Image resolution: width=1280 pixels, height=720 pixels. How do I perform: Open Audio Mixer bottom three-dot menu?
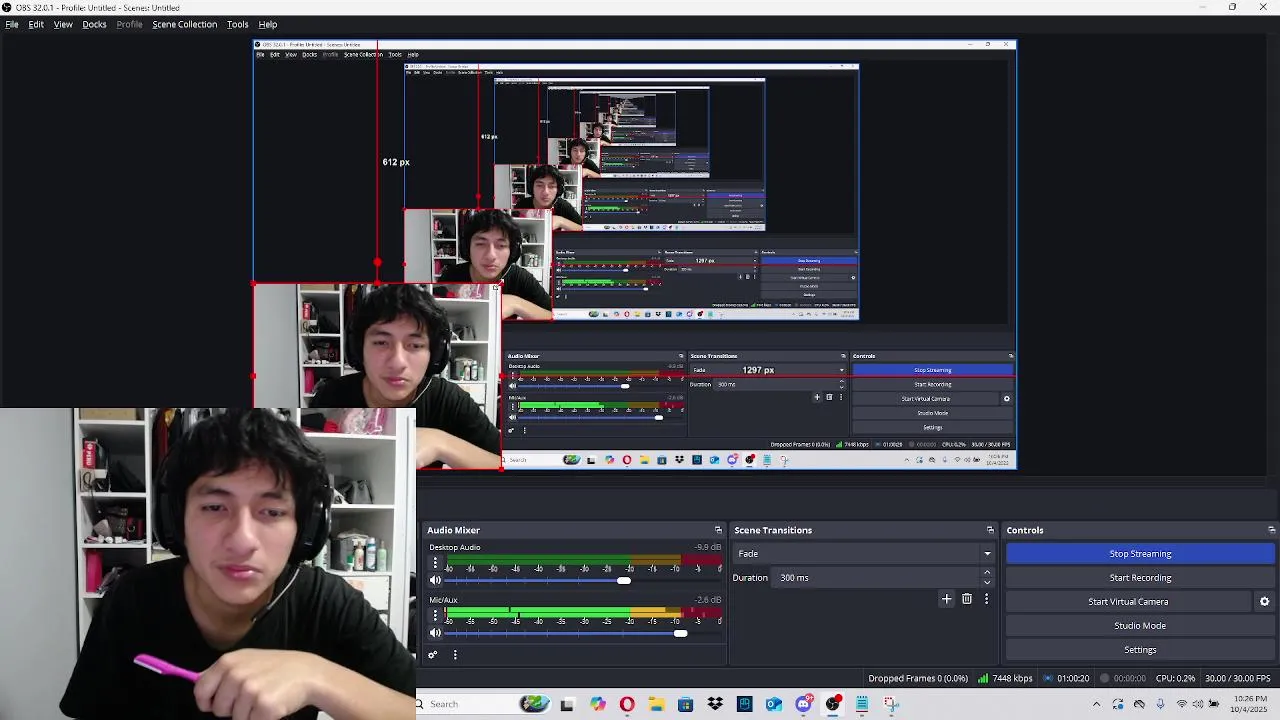pyautogui.click(x=455, y=655)
